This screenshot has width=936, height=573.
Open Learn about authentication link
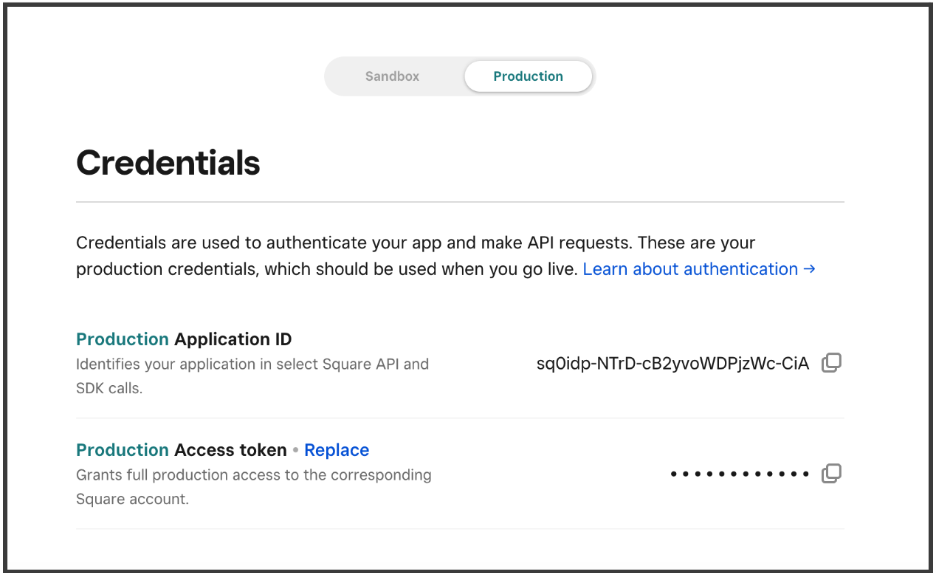[690, 269]
